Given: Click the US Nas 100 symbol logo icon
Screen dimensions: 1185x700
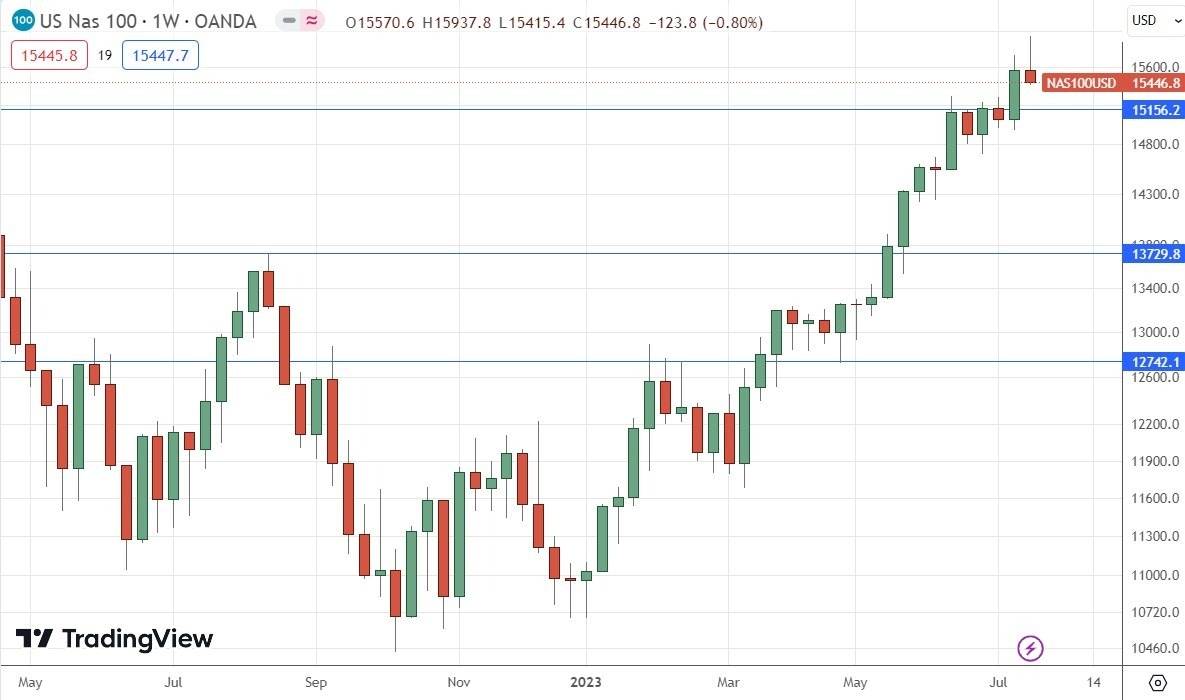Looking at the screenshot, I should tap(21, 20).
